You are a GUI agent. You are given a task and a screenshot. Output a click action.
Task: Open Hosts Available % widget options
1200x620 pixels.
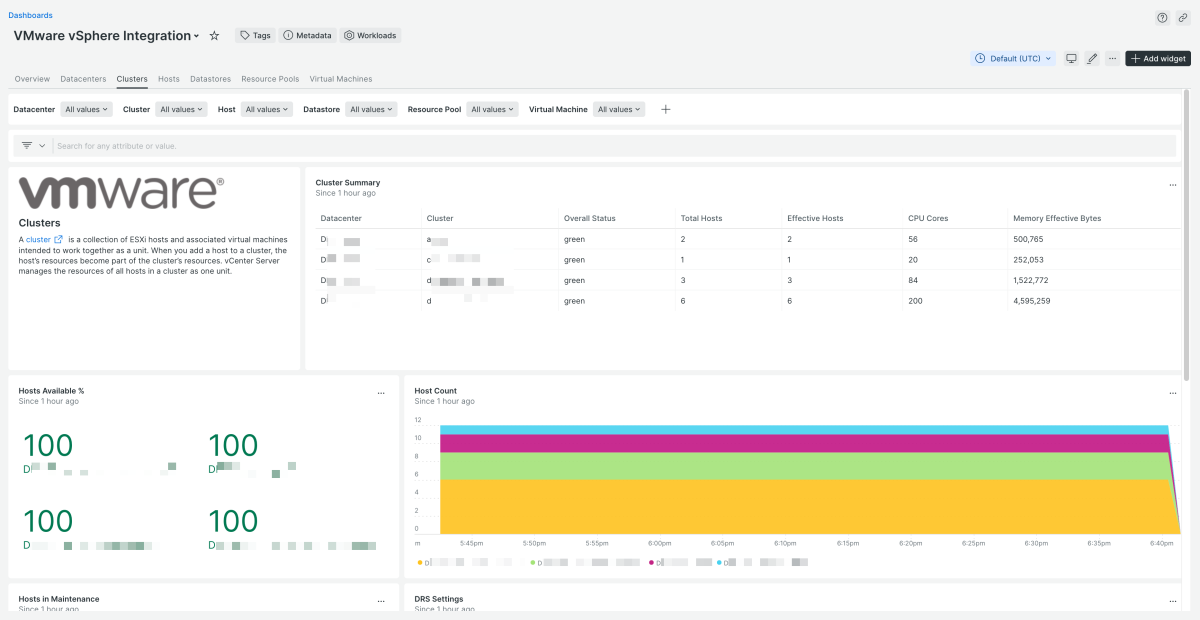click(381, 393)
